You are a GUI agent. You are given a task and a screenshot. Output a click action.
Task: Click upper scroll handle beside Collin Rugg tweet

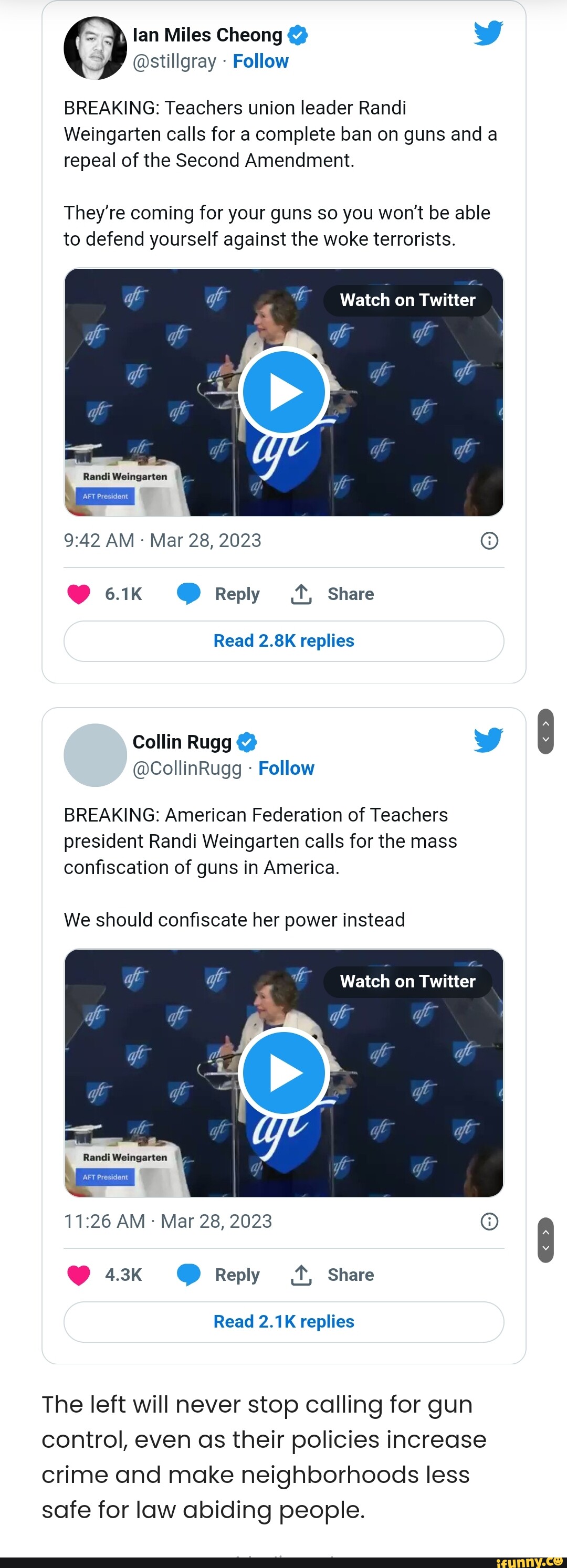[x=545, y=731]
